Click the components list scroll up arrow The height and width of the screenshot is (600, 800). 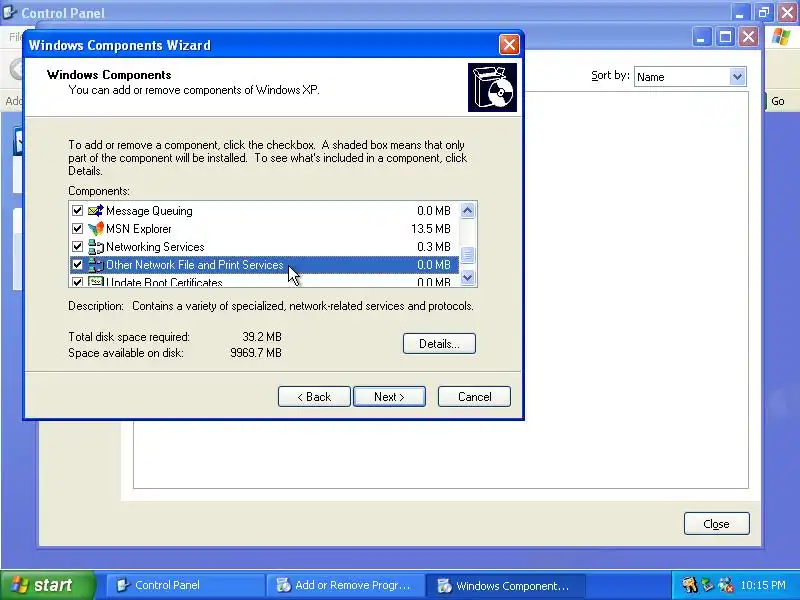pyautogui.click(x=467, y=211)
